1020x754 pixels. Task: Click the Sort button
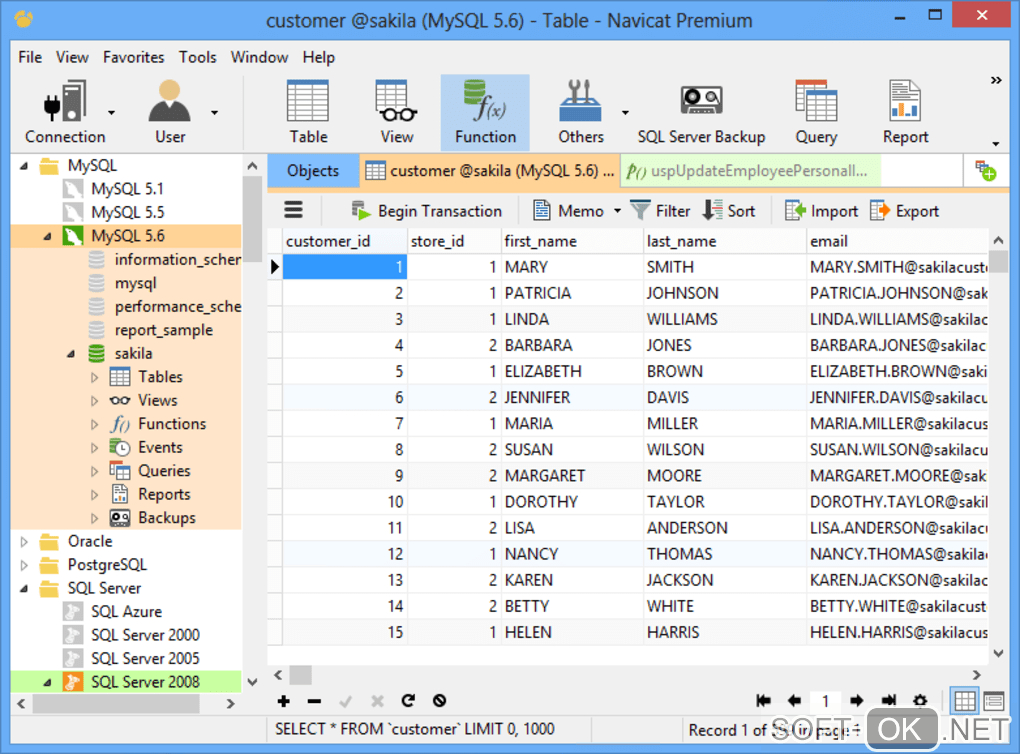coord(730,211)
